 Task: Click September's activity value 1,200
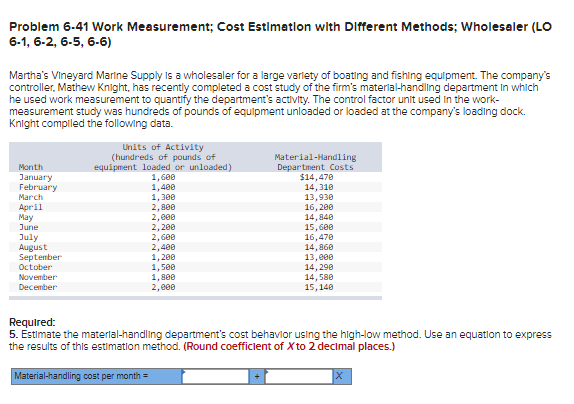[163, 257]
